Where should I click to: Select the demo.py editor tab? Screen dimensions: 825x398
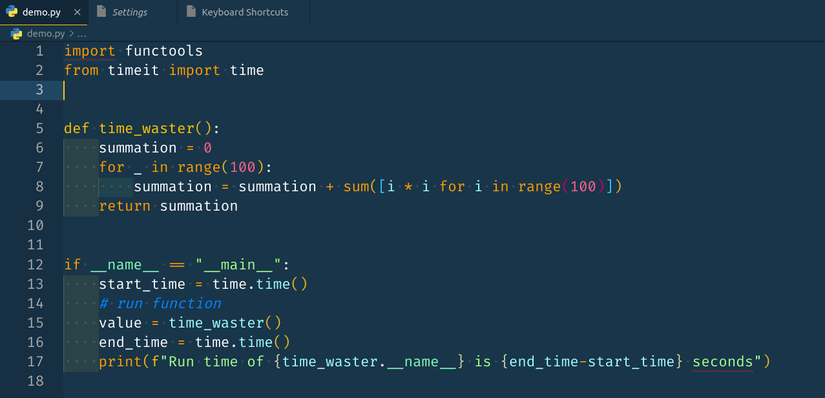[44, 12]
